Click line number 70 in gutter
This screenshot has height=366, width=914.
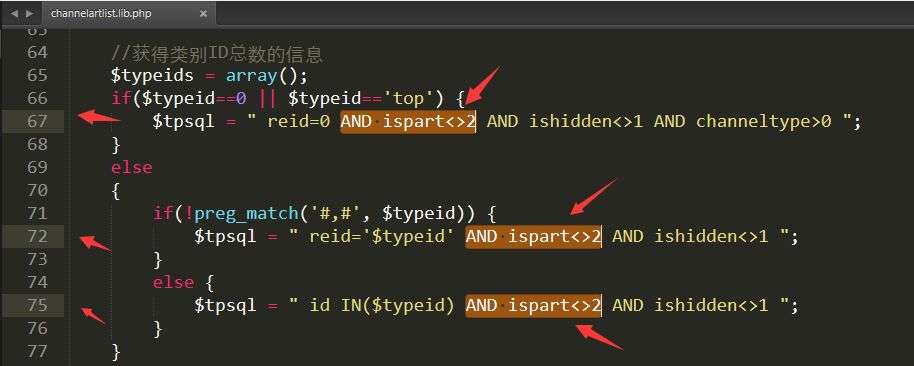(37, 191)
